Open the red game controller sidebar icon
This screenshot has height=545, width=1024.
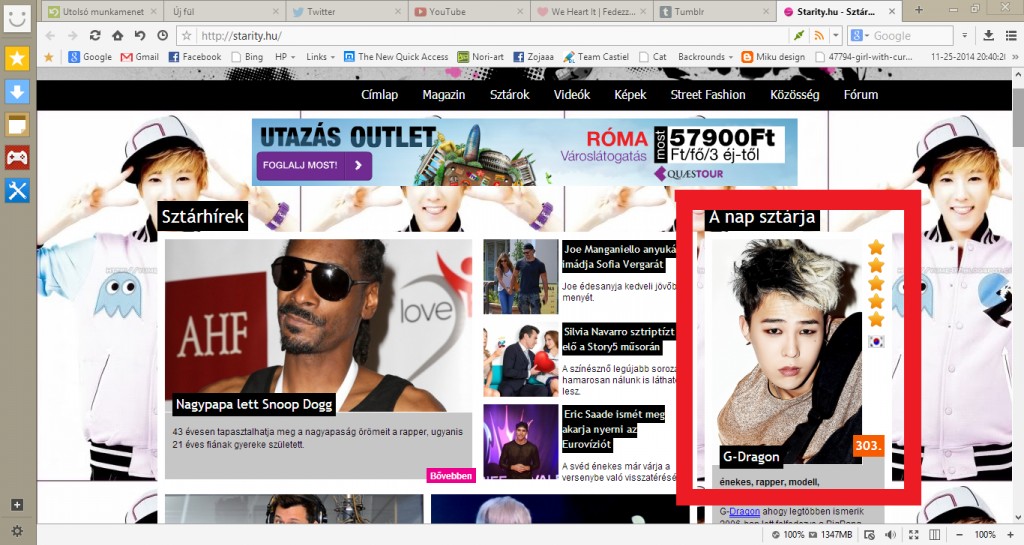tap(18, 157)
